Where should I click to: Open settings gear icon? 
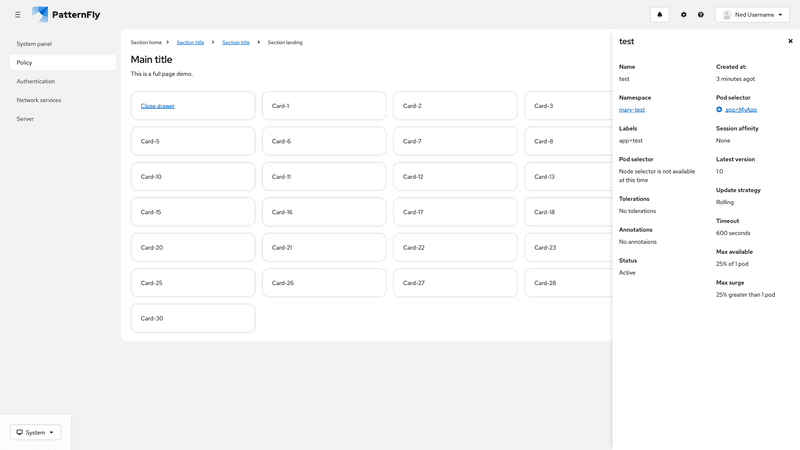684,15
